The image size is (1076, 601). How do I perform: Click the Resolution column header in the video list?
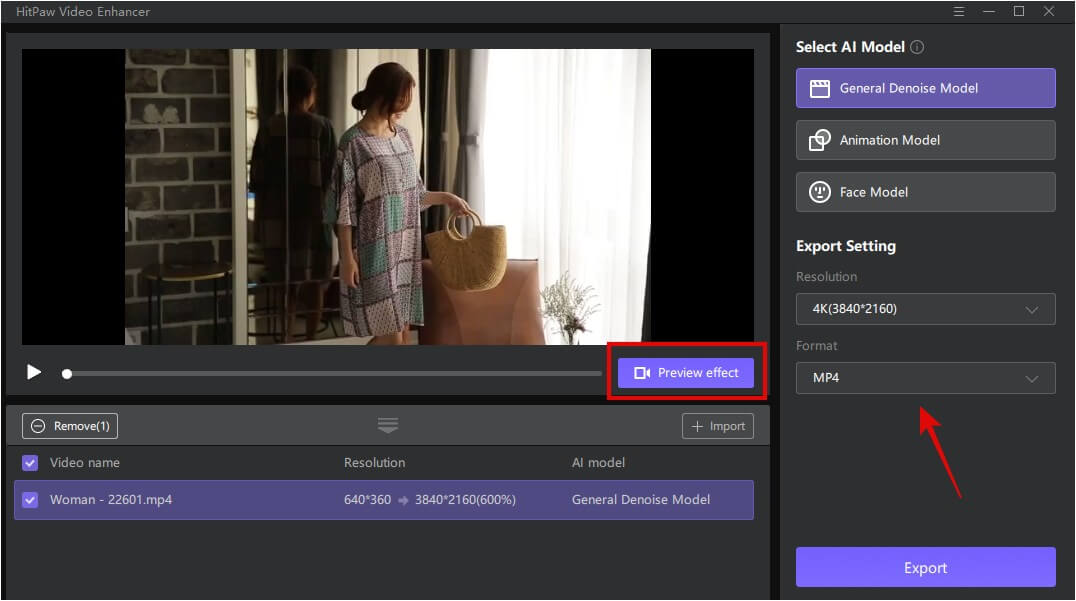click(x=375, y=463)
